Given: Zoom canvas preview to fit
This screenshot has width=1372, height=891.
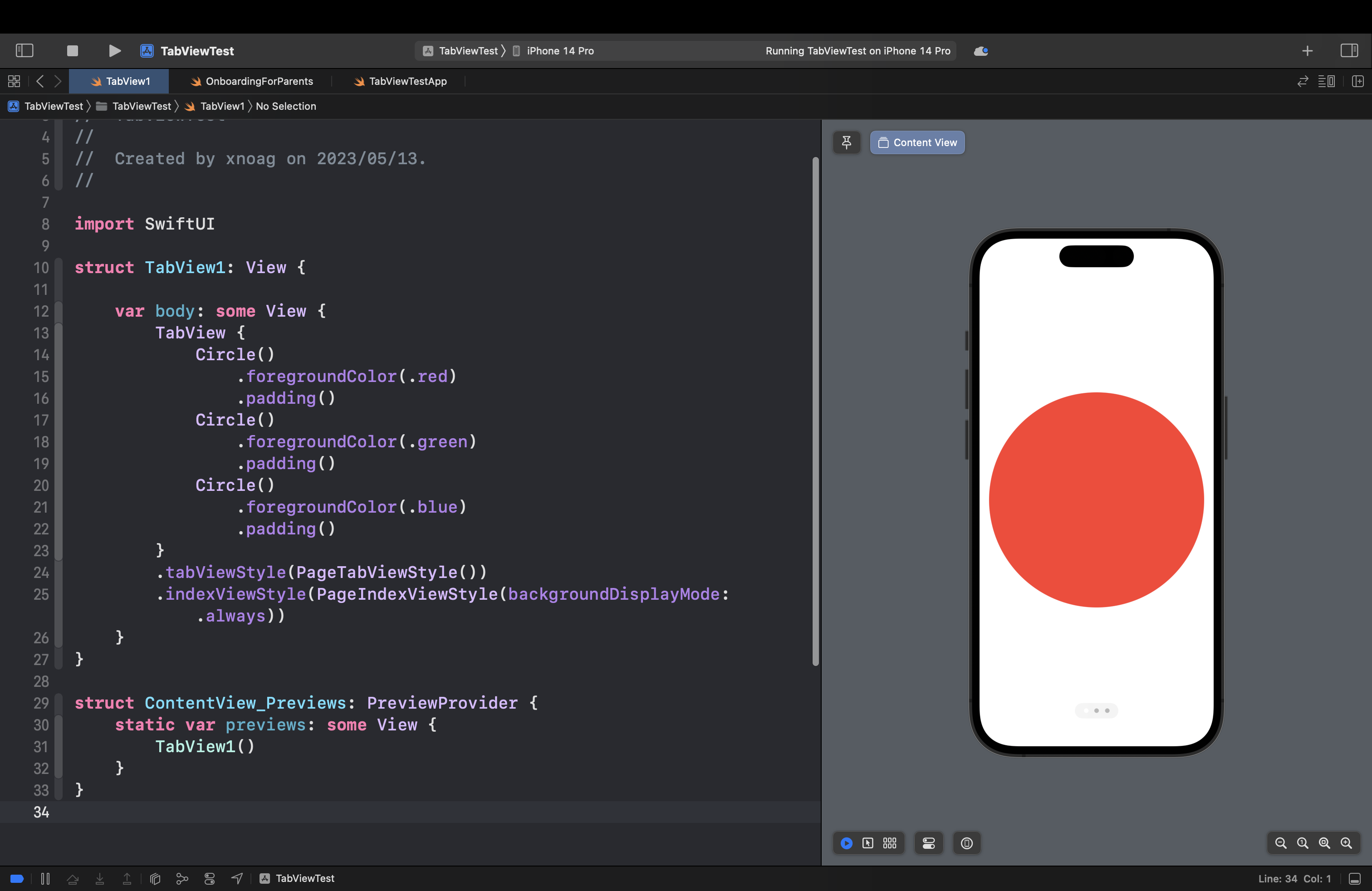Looking at the screenshot, I should 1324,843.
